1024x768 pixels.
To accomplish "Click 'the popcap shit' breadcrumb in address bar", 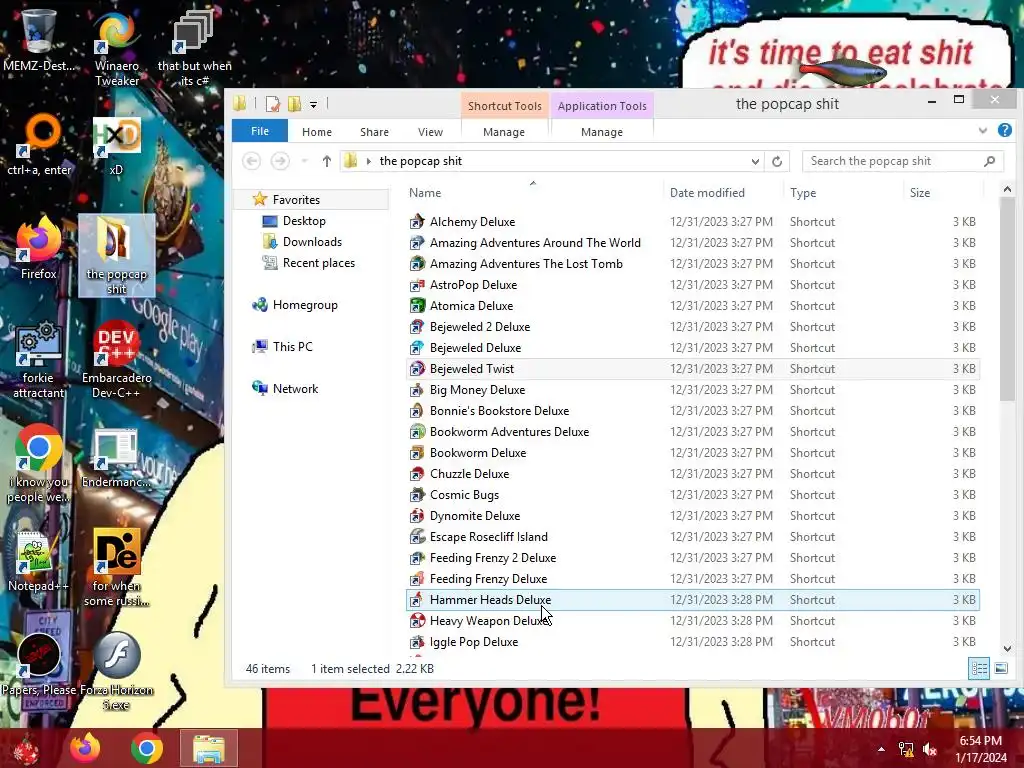I will (421, 161).
